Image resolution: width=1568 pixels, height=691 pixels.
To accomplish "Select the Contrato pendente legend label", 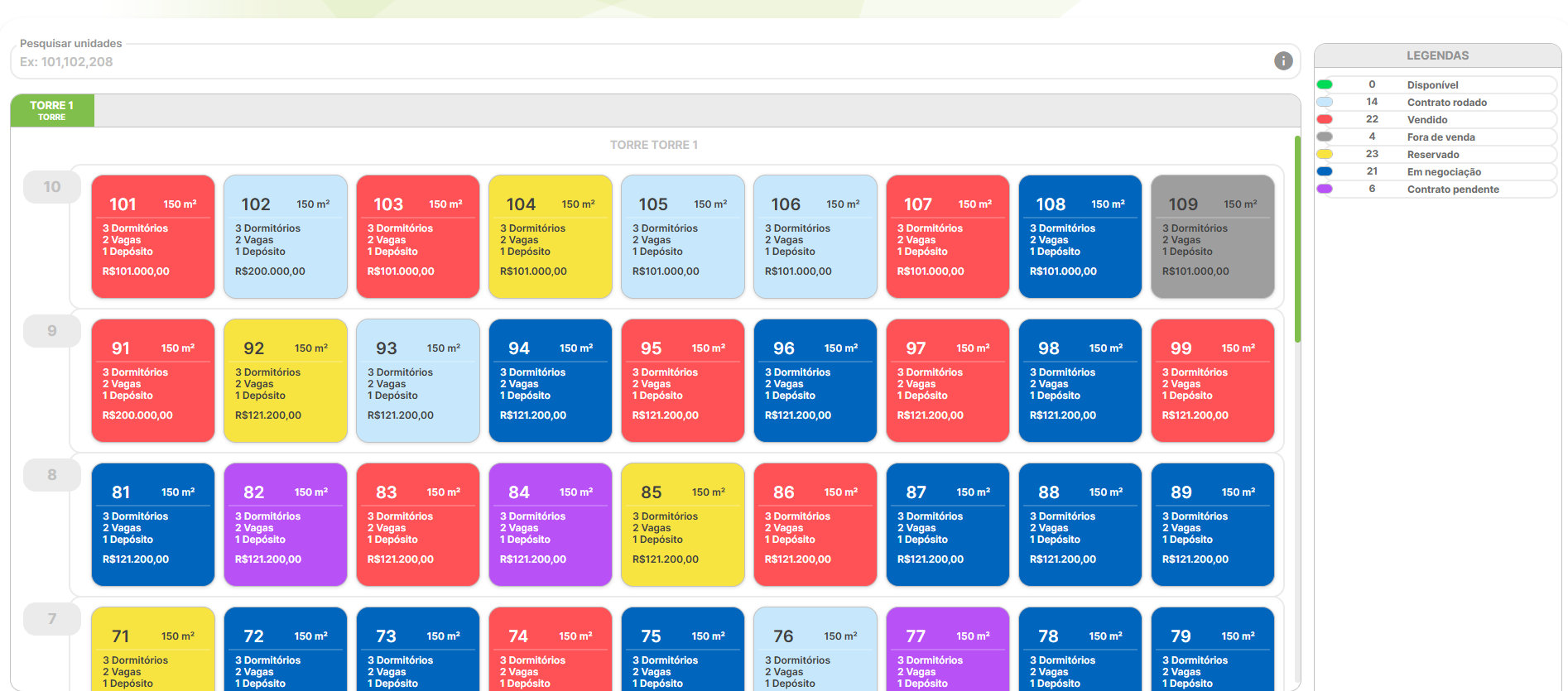I will click(x=1453, y=189).
